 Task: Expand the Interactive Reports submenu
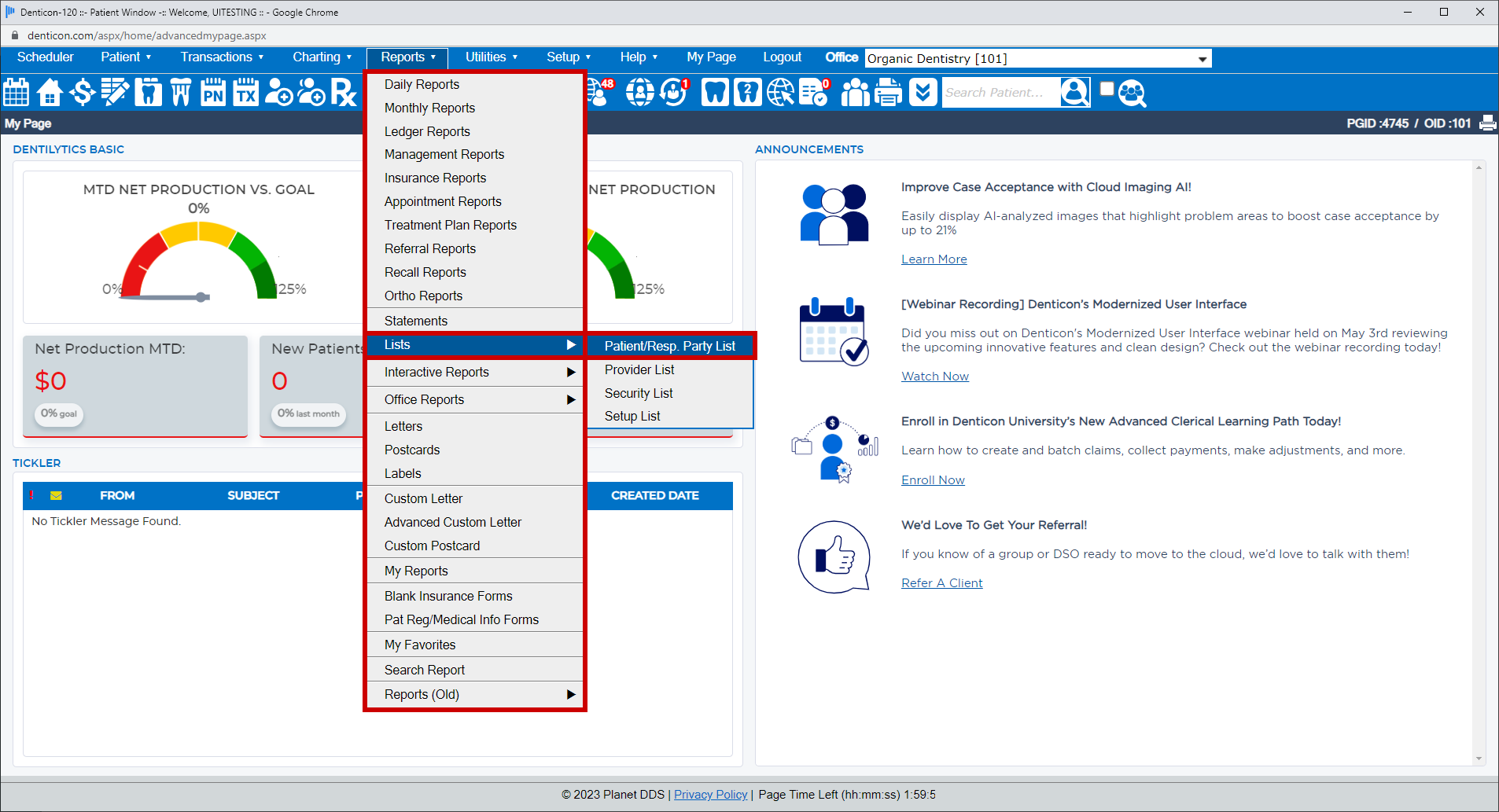[475, 372]
